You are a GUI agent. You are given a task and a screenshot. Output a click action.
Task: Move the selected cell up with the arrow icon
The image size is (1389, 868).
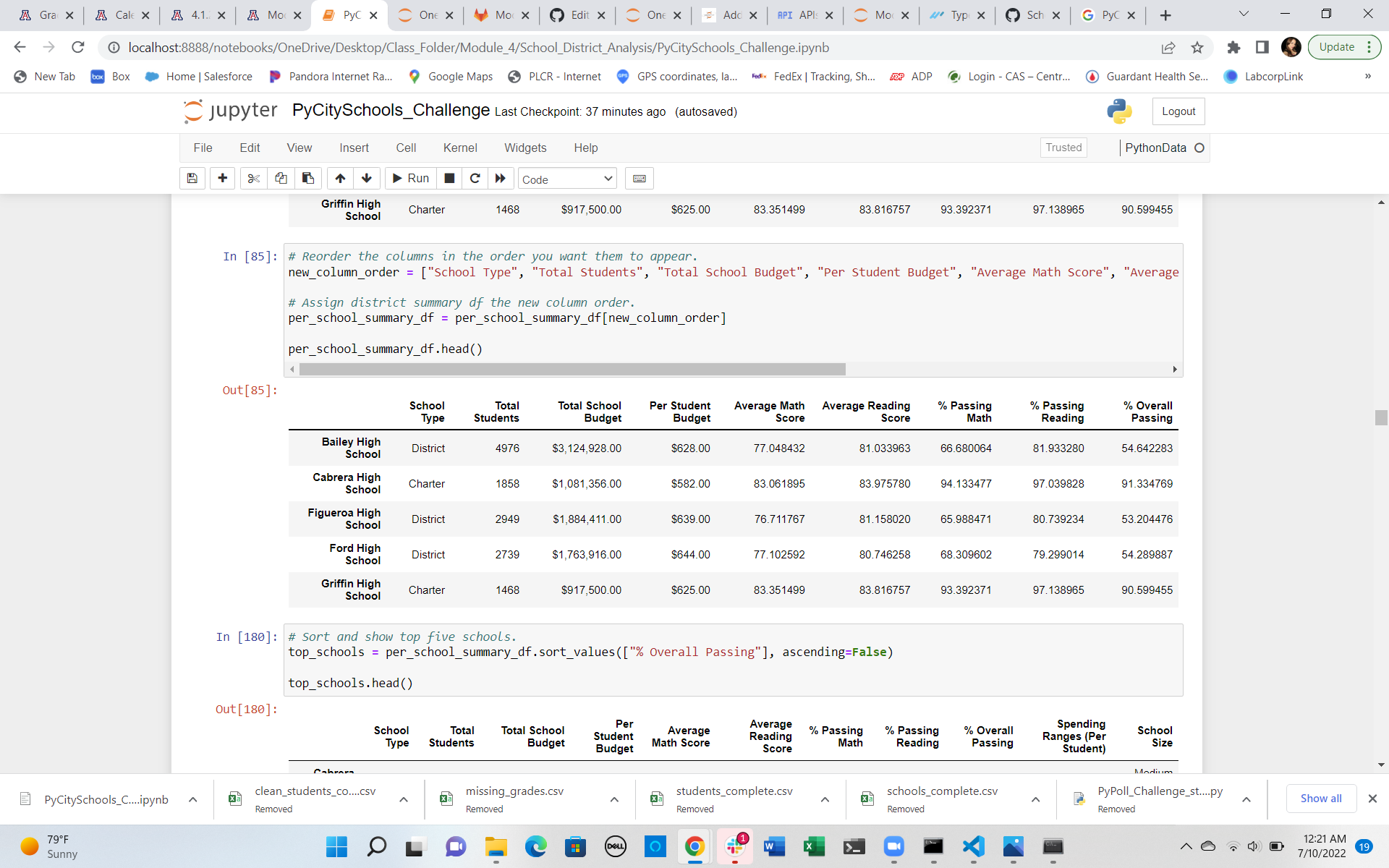339,178
